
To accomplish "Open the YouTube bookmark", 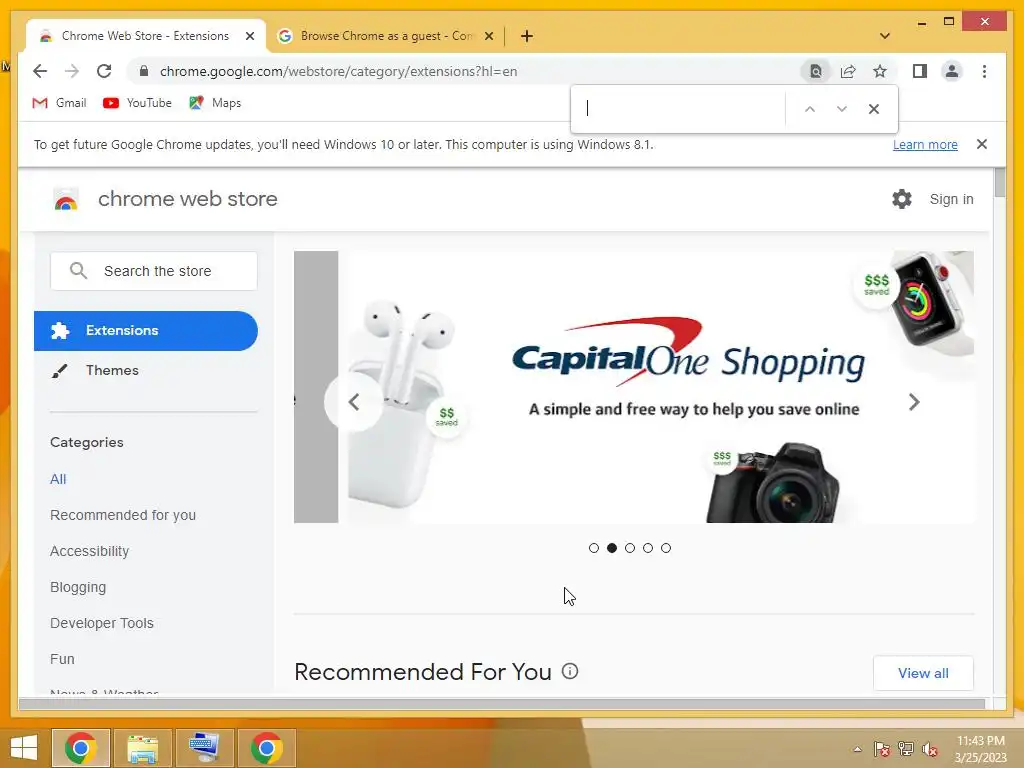I will (x=137, y=103).
